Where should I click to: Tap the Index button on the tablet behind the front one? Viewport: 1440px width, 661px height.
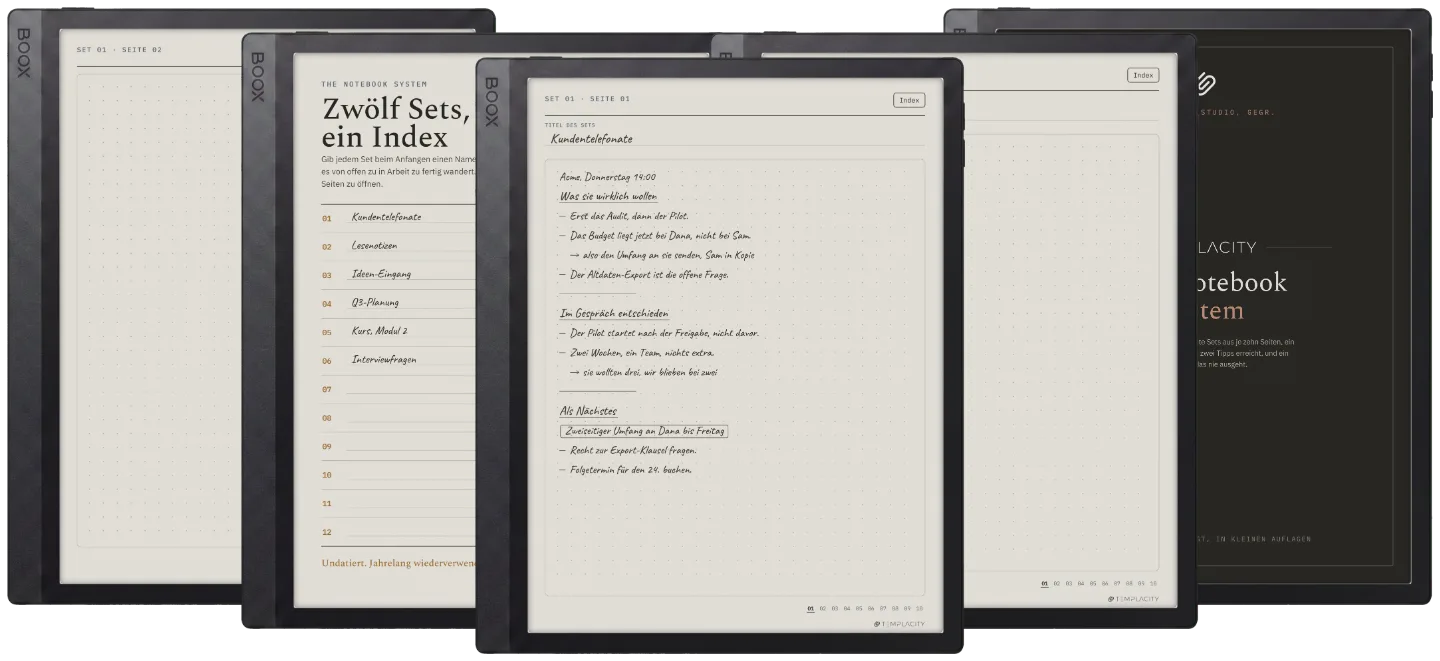[x=1143, y=75]
